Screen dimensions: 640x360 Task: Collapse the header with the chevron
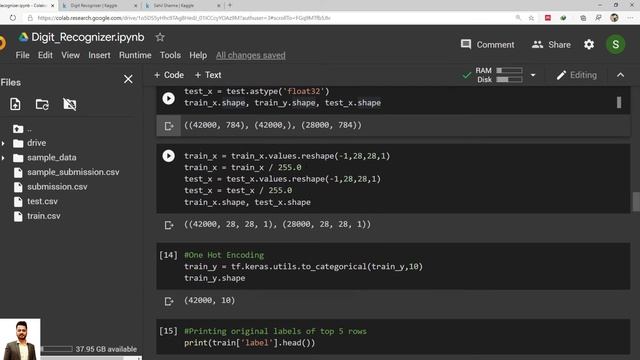[620, 75]
